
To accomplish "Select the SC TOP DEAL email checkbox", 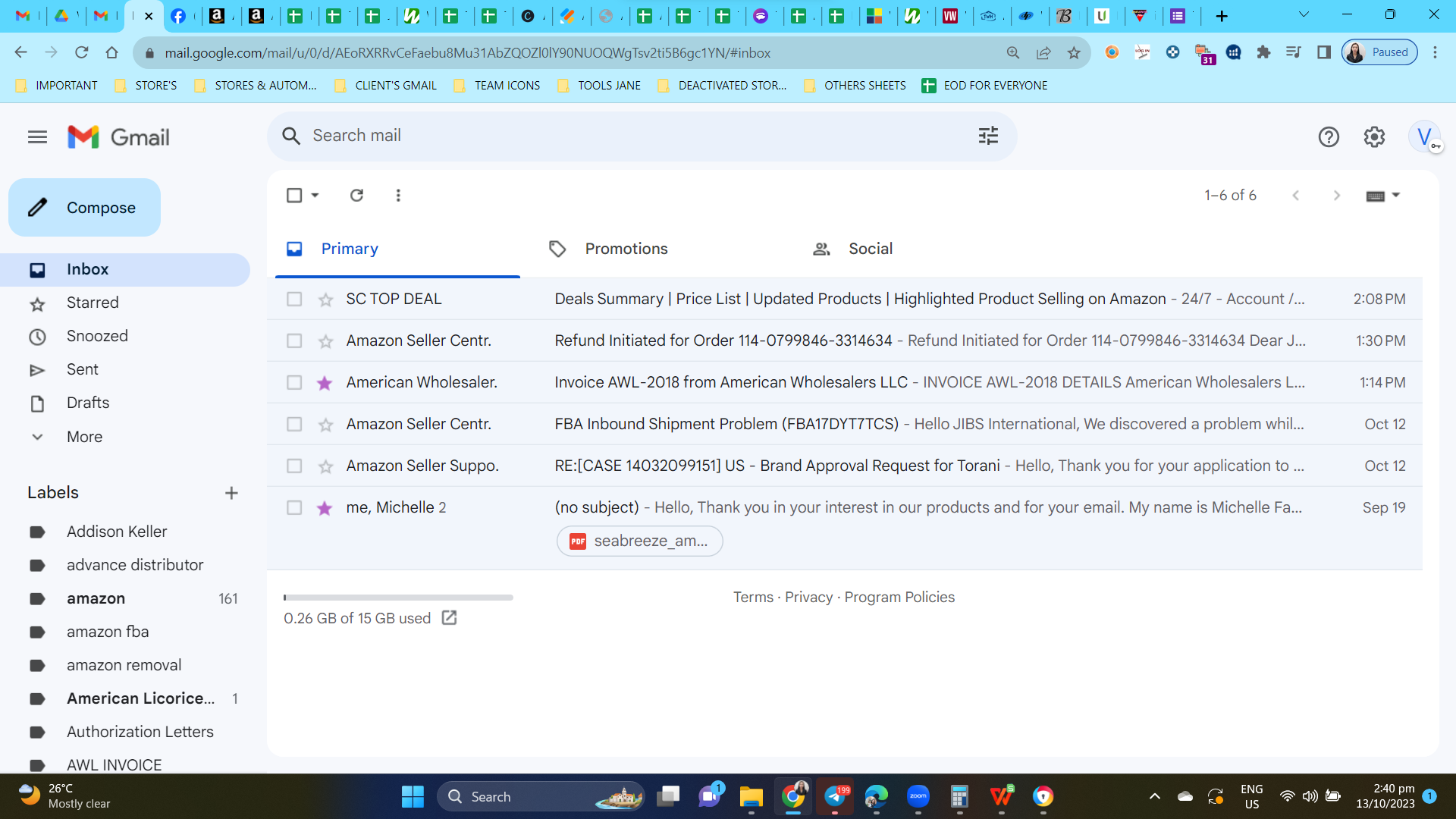I will 294,300.
